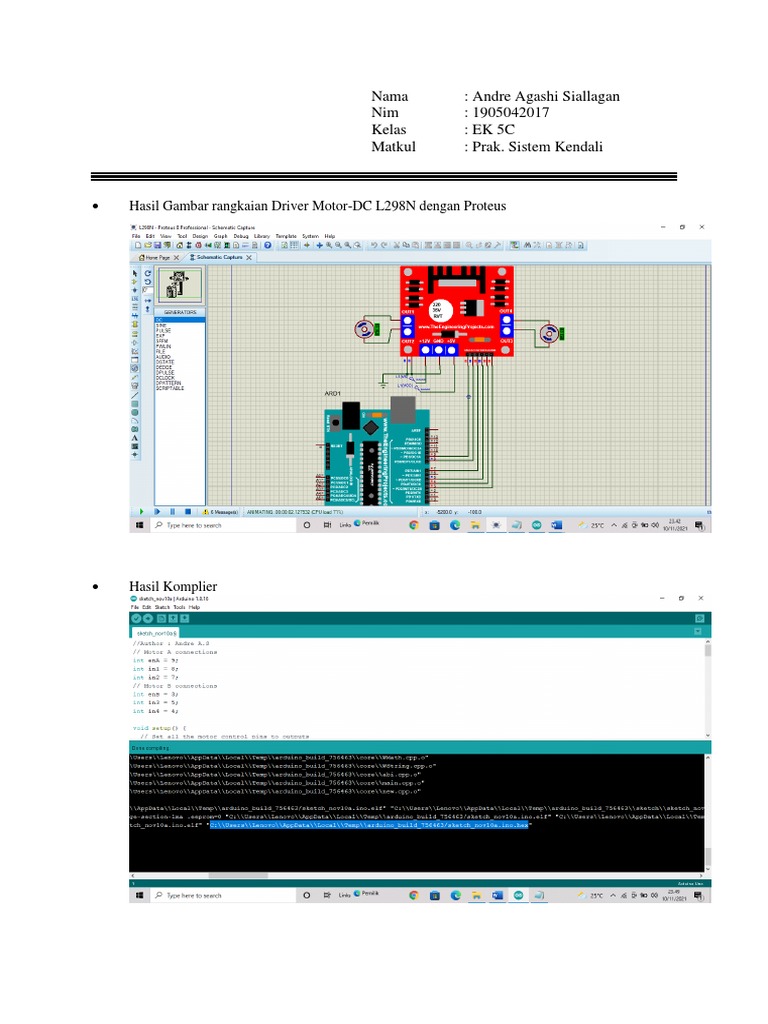Click the Open sketch icon in Arduino IDE
Image resolution: width=768 pixels, height=1024 pixels.
173,618
